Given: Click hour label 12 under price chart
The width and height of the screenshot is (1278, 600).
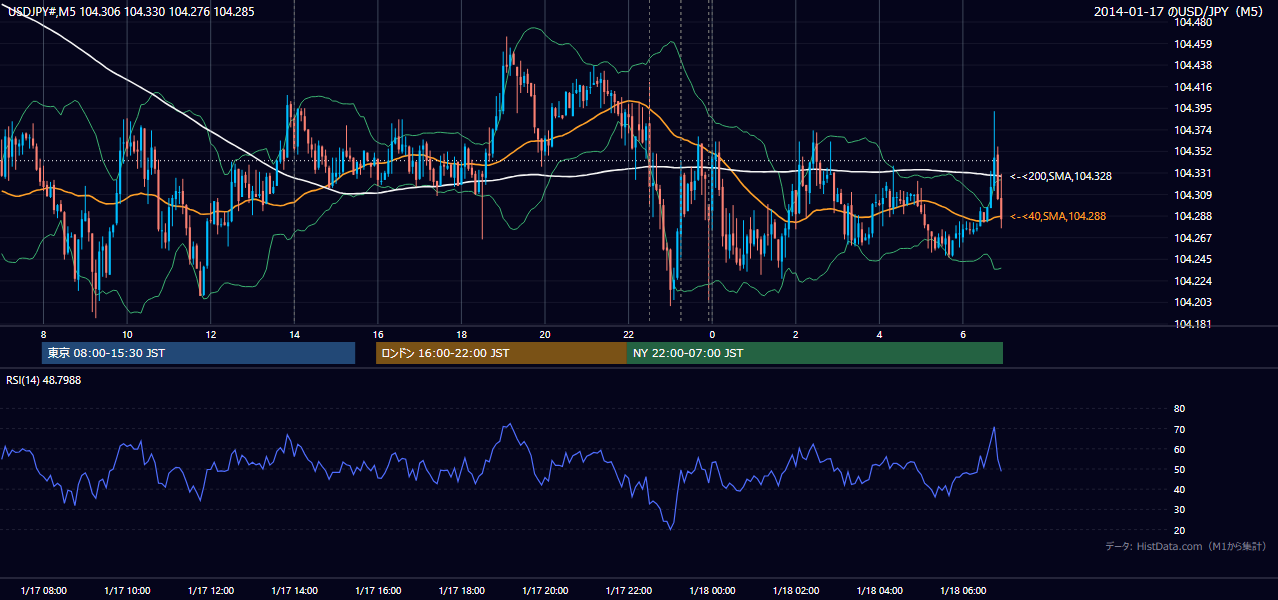Looking at the screenshot, I should coord(211,333).
